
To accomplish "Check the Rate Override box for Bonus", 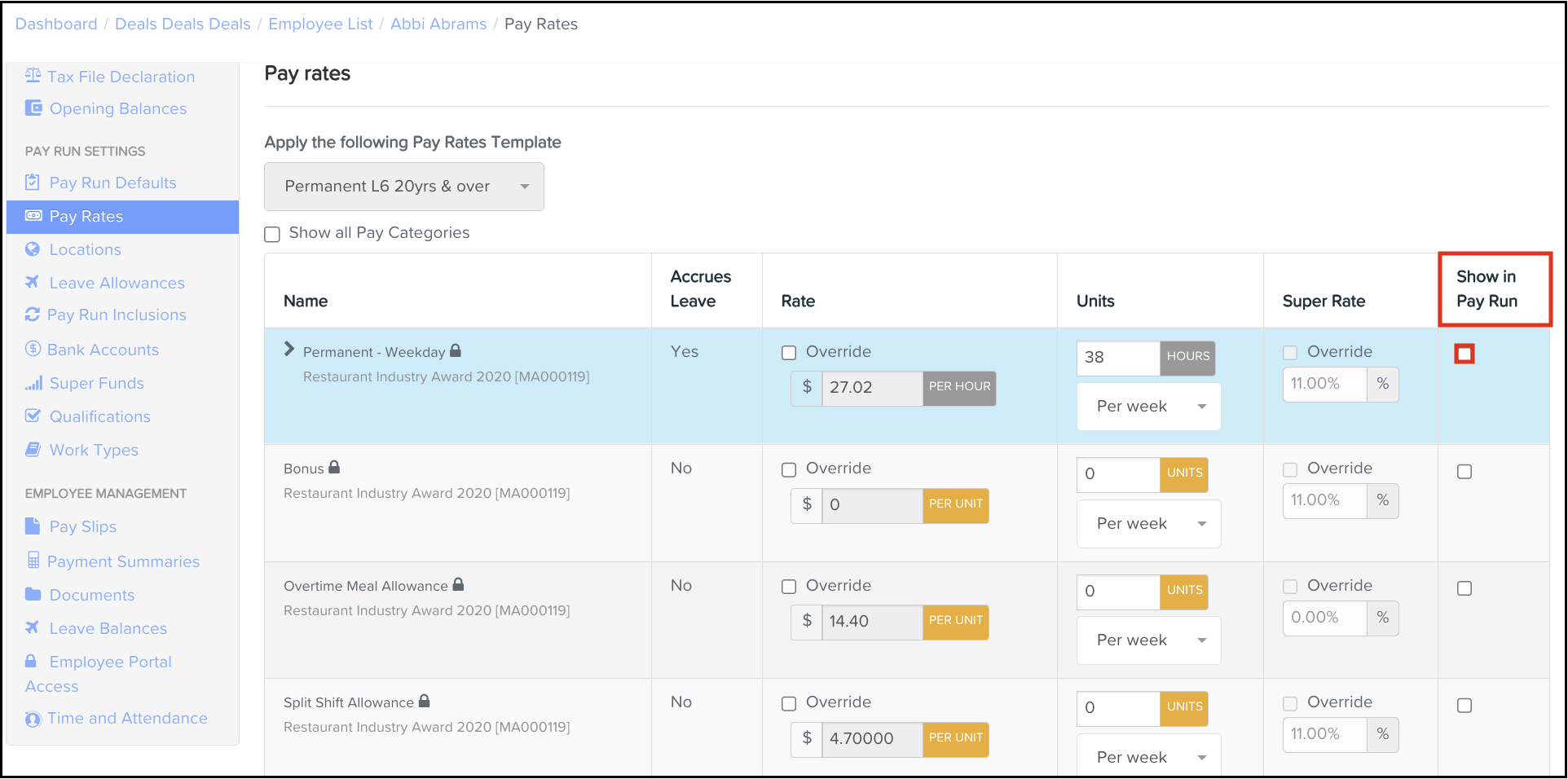I will 789,469.
